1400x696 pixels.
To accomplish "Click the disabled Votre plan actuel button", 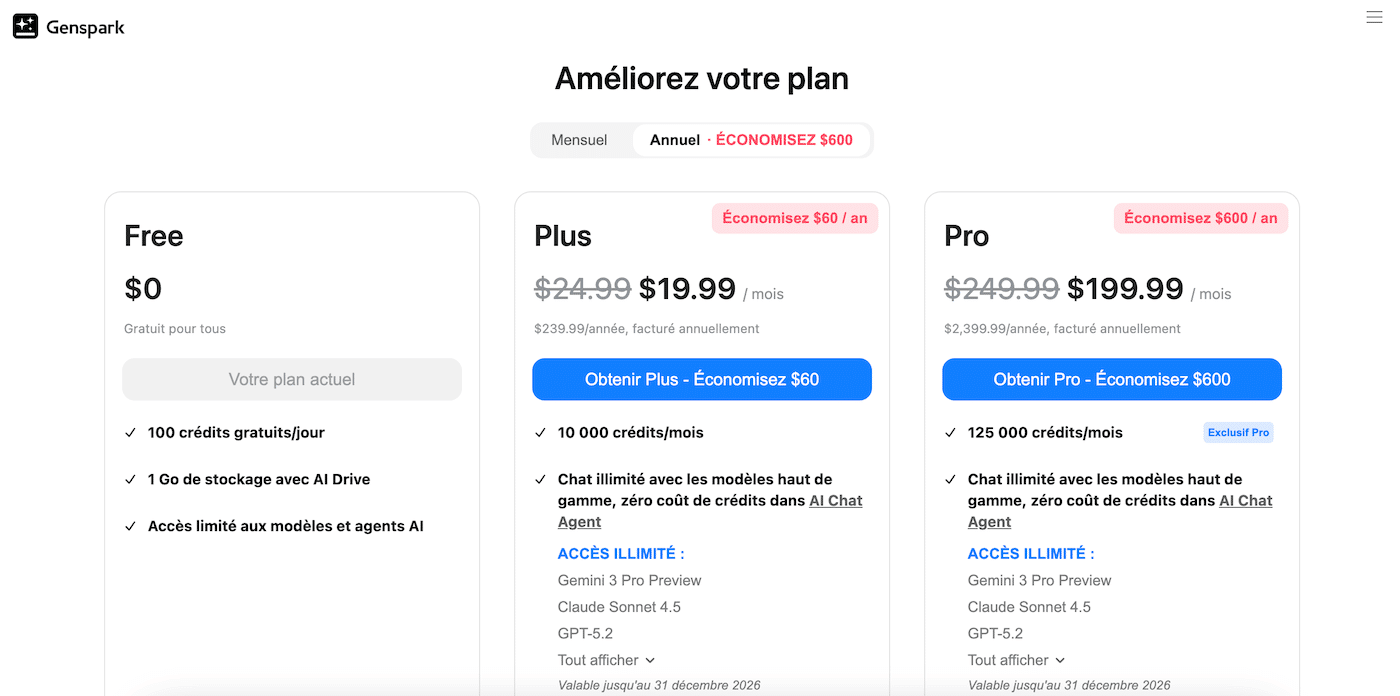I will pyautogui.click(x=292, y=380).
